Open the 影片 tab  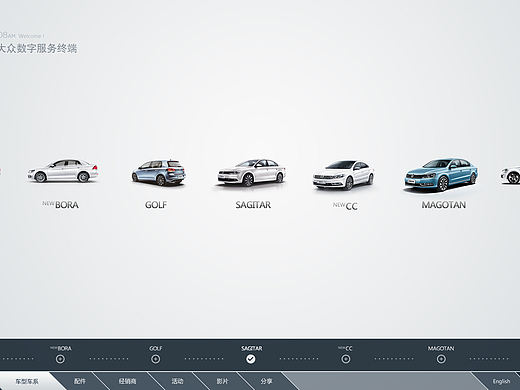[222, 381]
